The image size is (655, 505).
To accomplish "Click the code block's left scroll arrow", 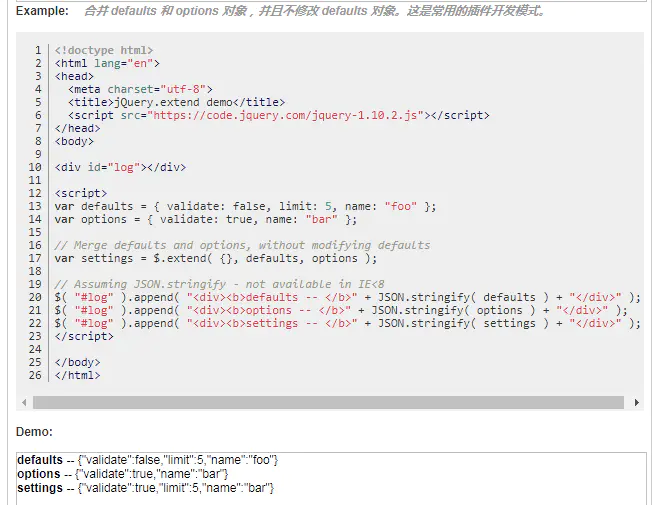I will (24, 403).
